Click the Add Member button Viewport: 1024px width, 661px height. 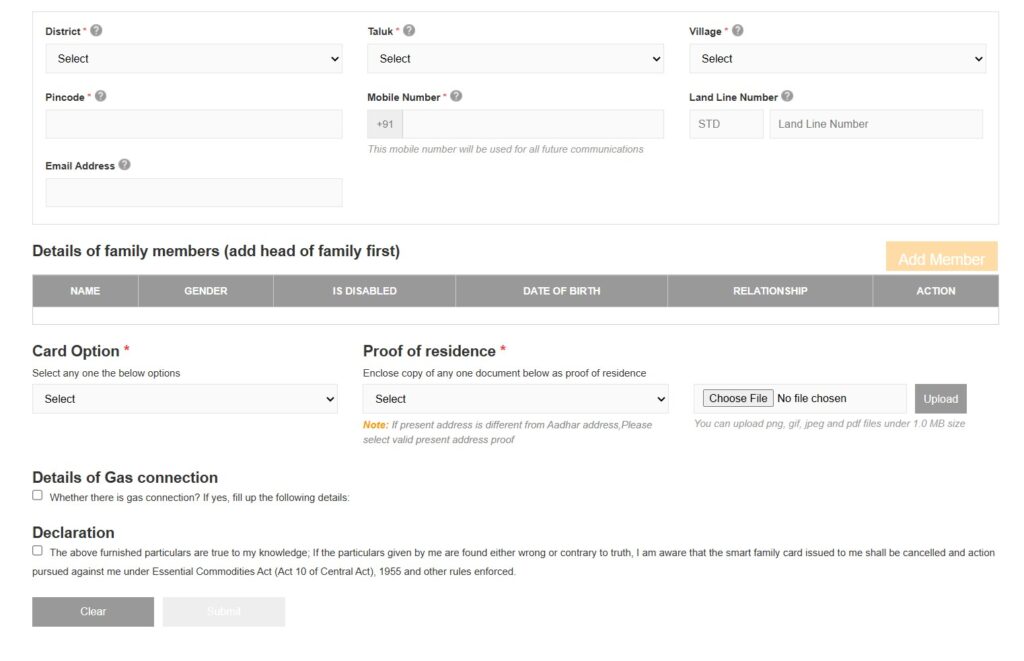pos(941,257)
